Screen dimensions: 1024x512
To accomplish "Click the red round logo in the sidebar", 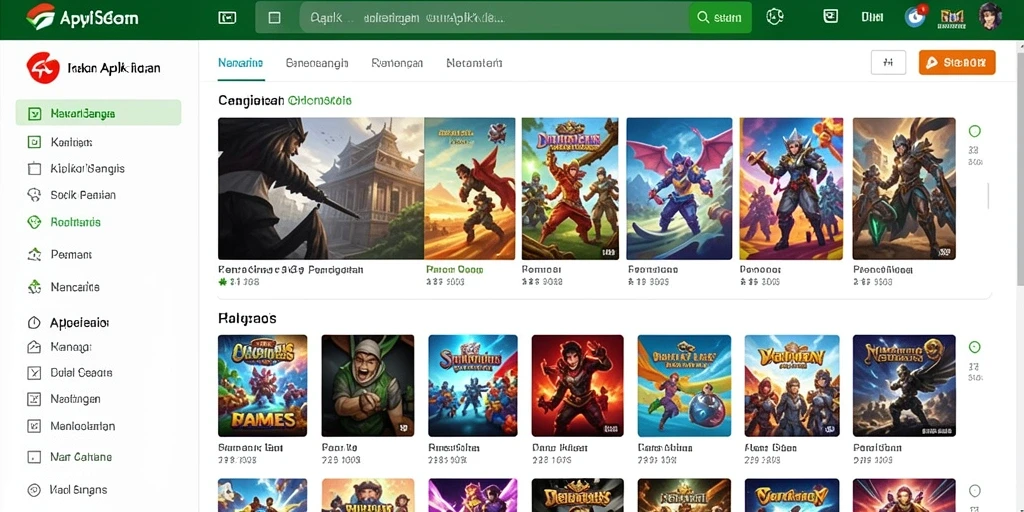I will click(43, 68).
